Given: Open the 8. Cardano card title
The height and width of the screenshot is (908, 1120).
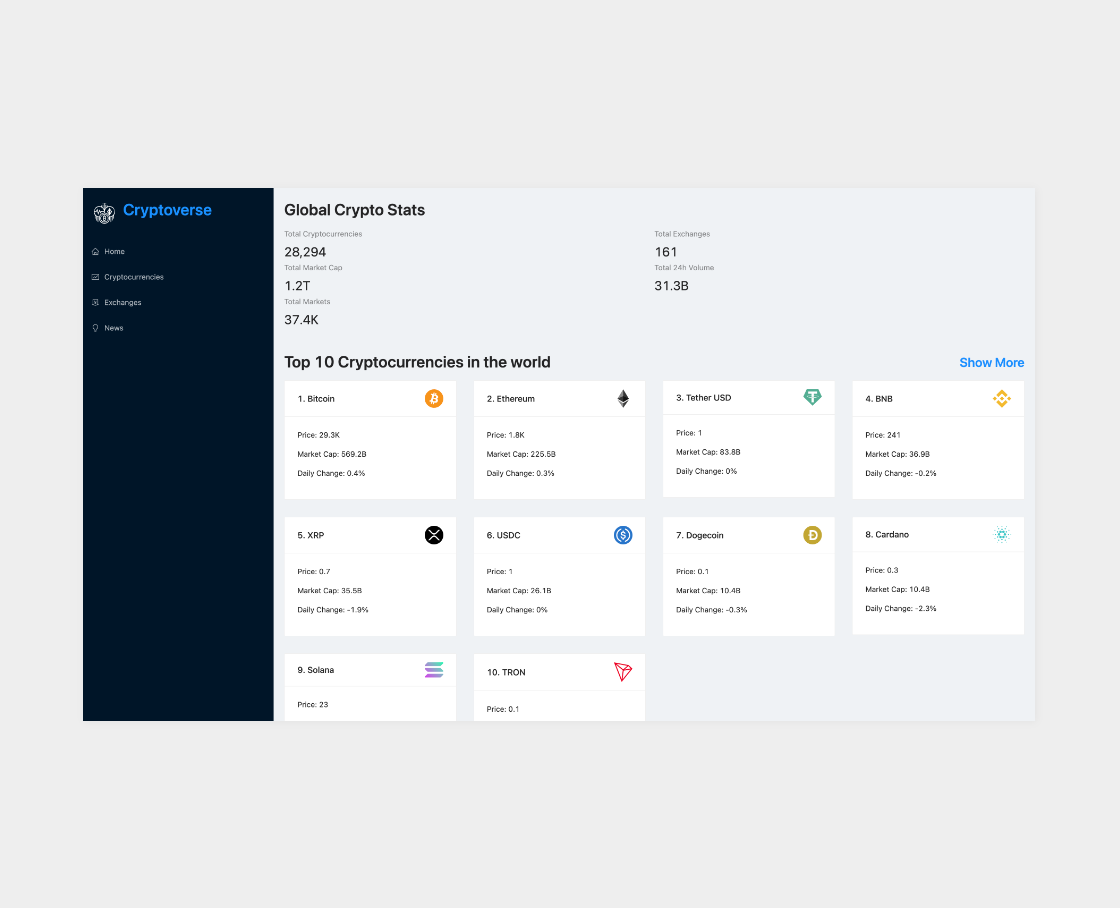Looking at the screenshot, I should click(887, 534).
